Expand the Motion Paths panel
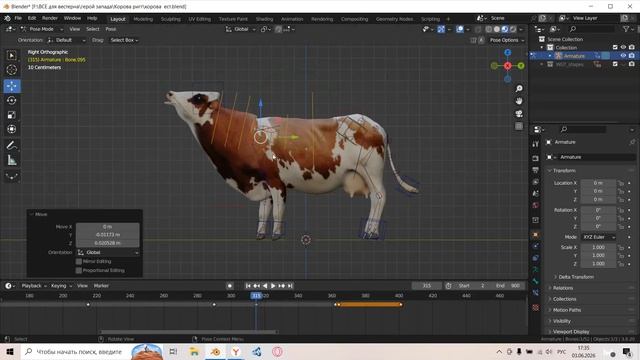640x360 pixels. pyautogui.click(x=567, y=310)
